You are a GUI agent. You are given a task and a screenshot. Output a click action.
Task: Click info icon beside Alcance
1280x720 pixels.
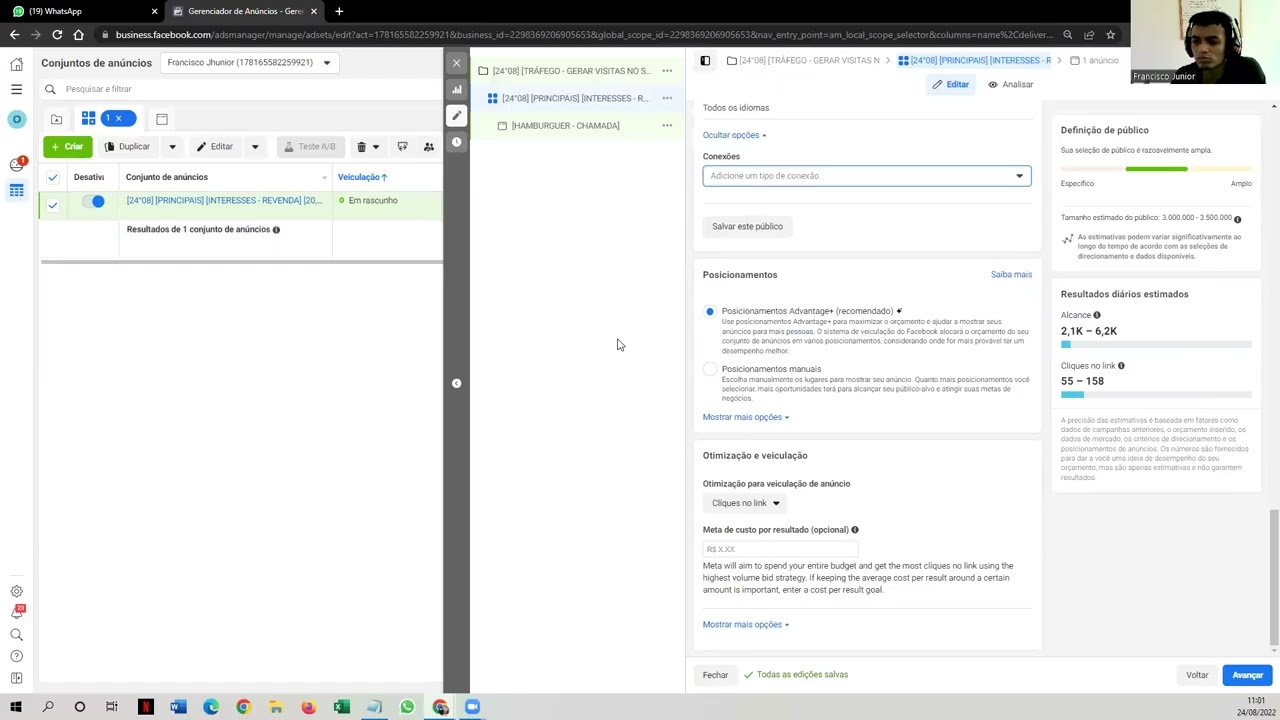[1097, 315]
